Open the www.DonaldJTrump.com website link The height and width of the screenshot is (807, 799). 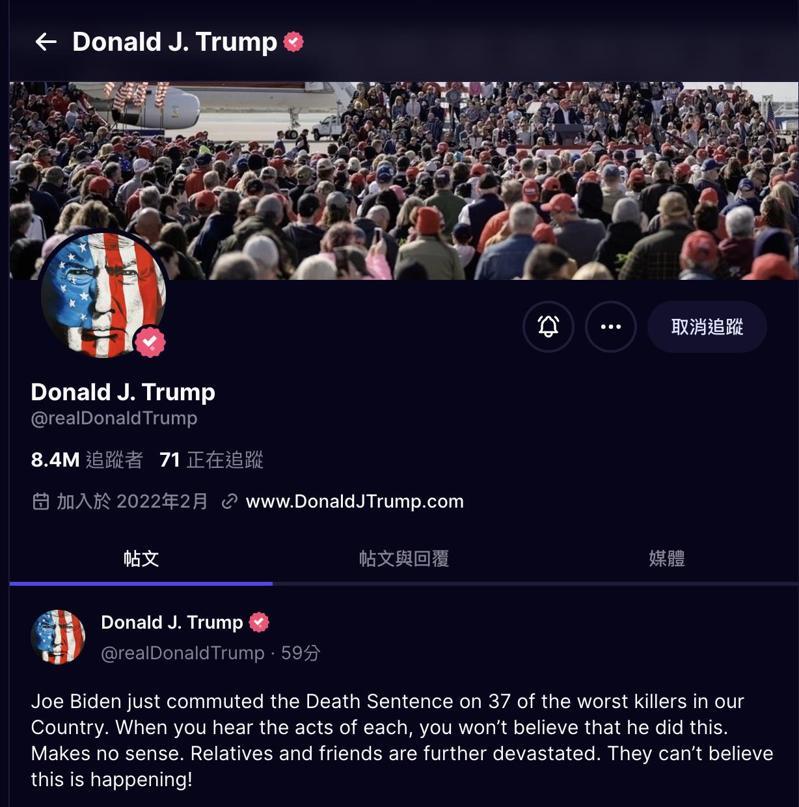(355, 501)
